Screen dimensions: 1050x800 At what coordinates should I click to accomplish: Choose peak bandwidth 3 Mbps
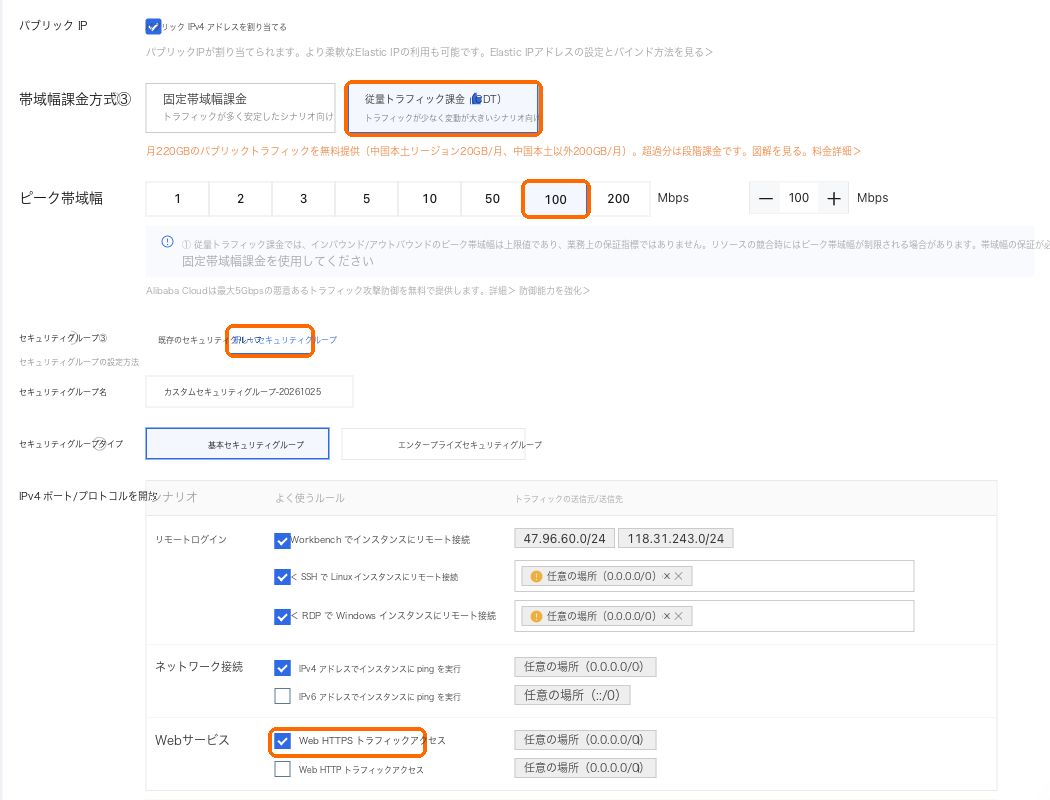[x=303, y=199]
